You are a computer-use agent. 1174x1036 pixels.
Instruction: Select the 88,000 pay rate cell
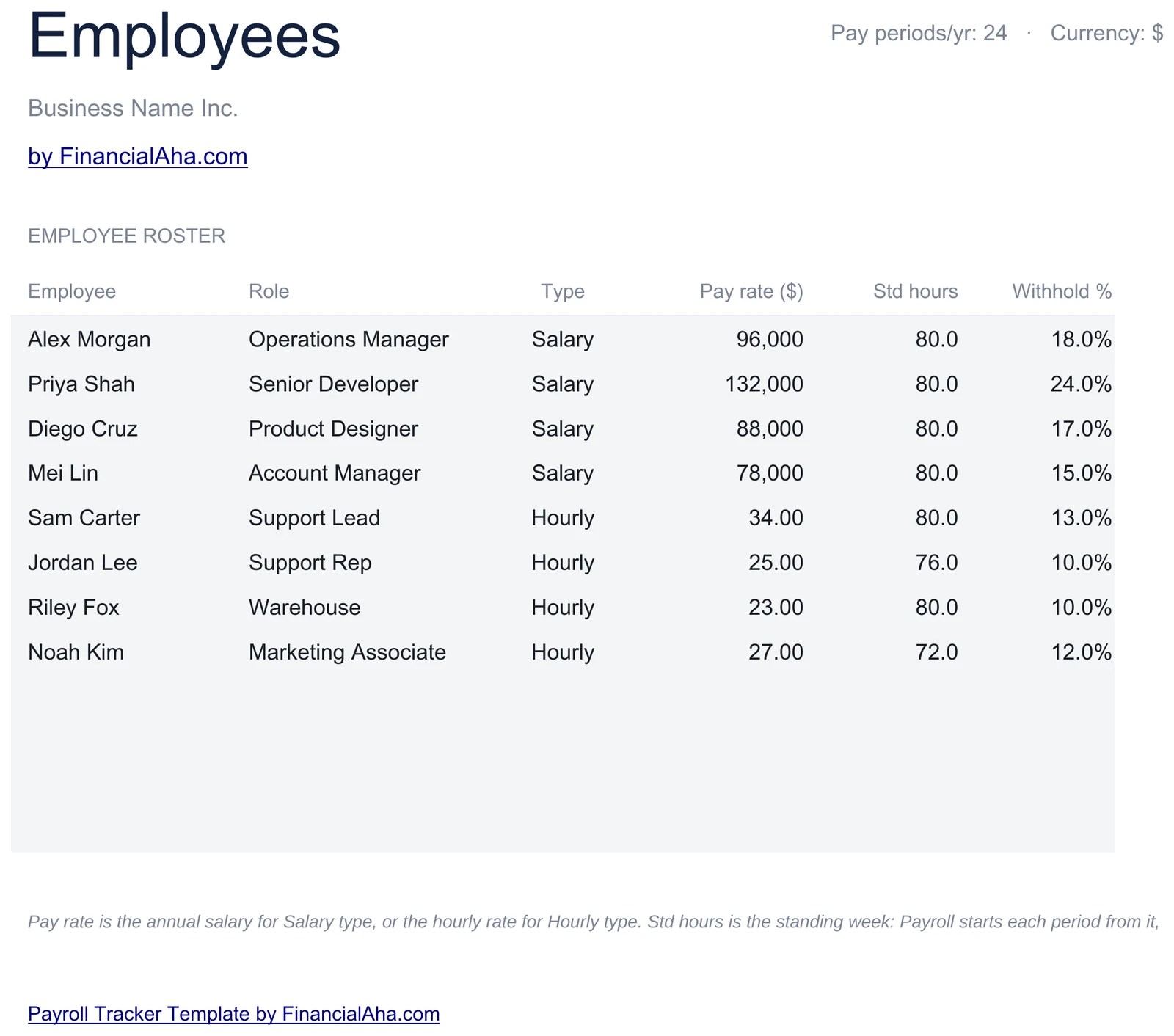(770, 428)
